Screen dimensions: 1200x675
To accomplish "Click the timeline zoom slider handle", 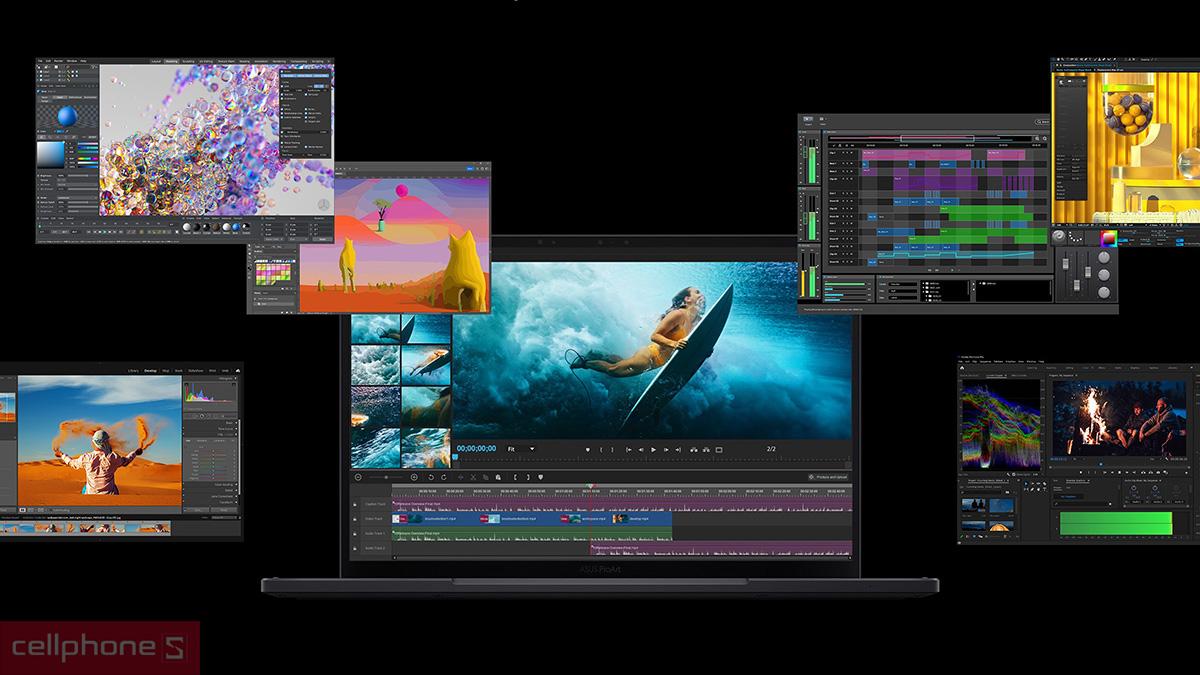I will [x=386, y=477].
